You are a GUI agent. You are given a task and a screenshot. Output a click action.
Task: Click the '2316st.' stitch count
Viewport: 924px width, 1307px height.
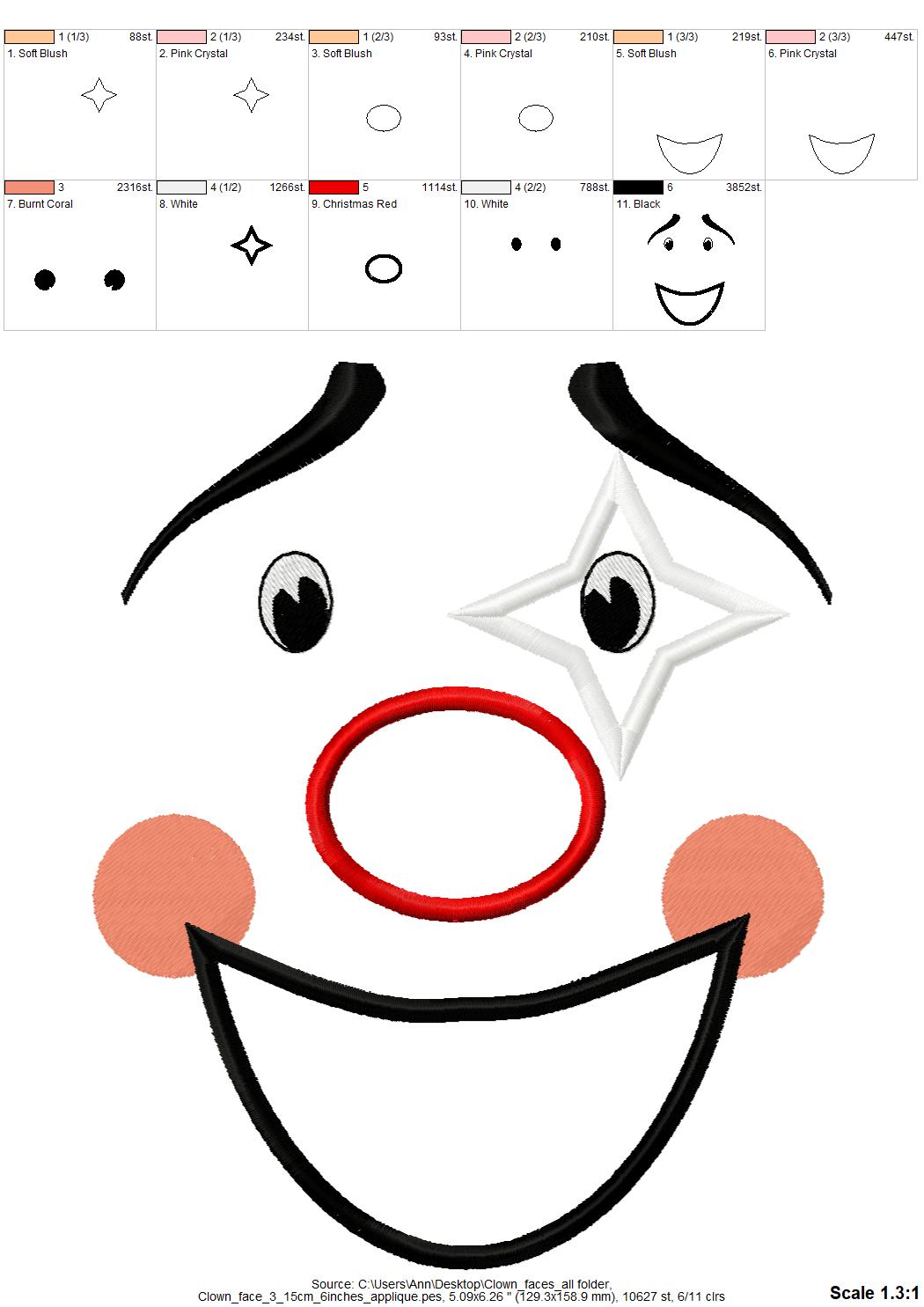[136, 187]
